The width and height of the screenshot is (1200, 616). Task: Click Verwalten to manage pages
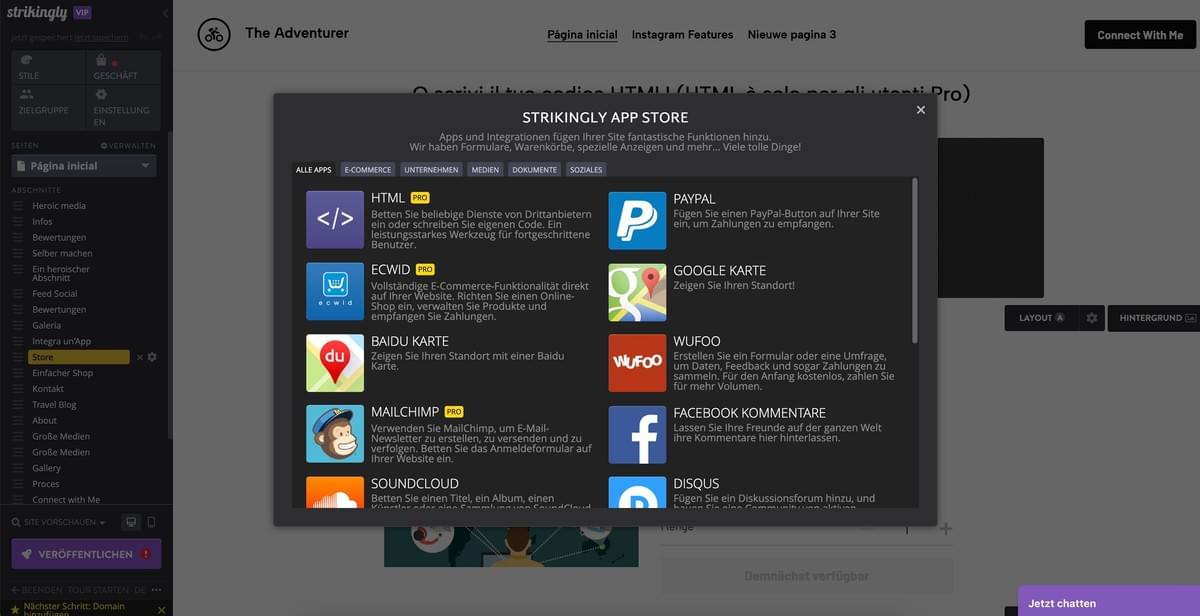point(128,146)
